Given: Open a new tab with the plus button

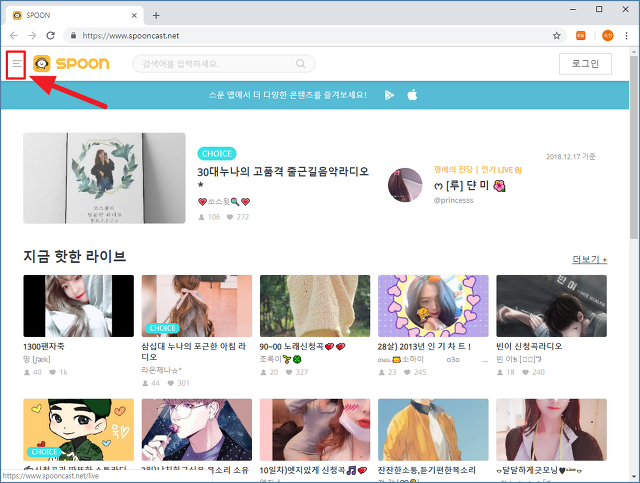Looking at the screenshot, I should click(x=156, y=16).
